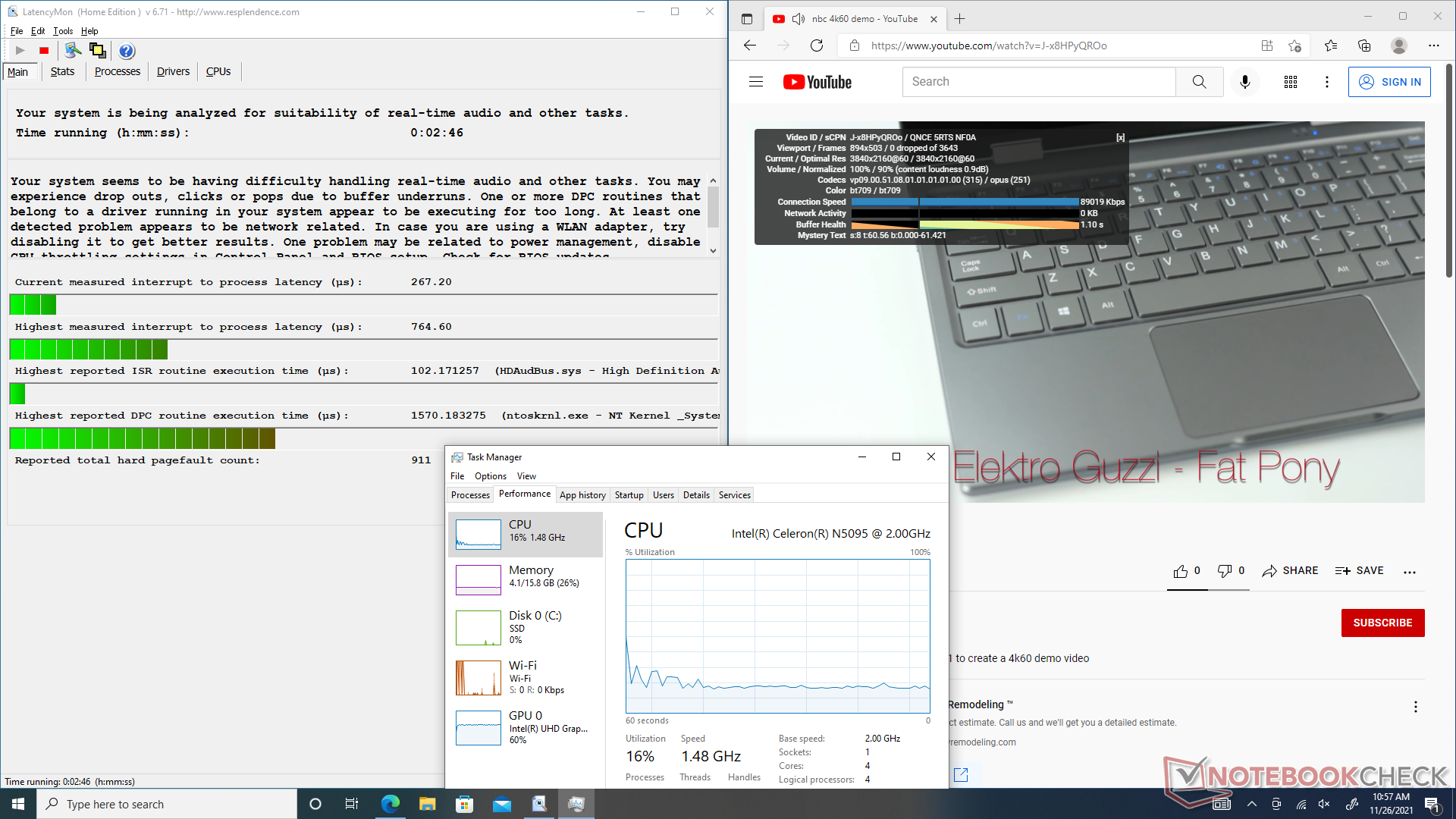Dislike the video with thumbs down

click(x=1224, y=571)
